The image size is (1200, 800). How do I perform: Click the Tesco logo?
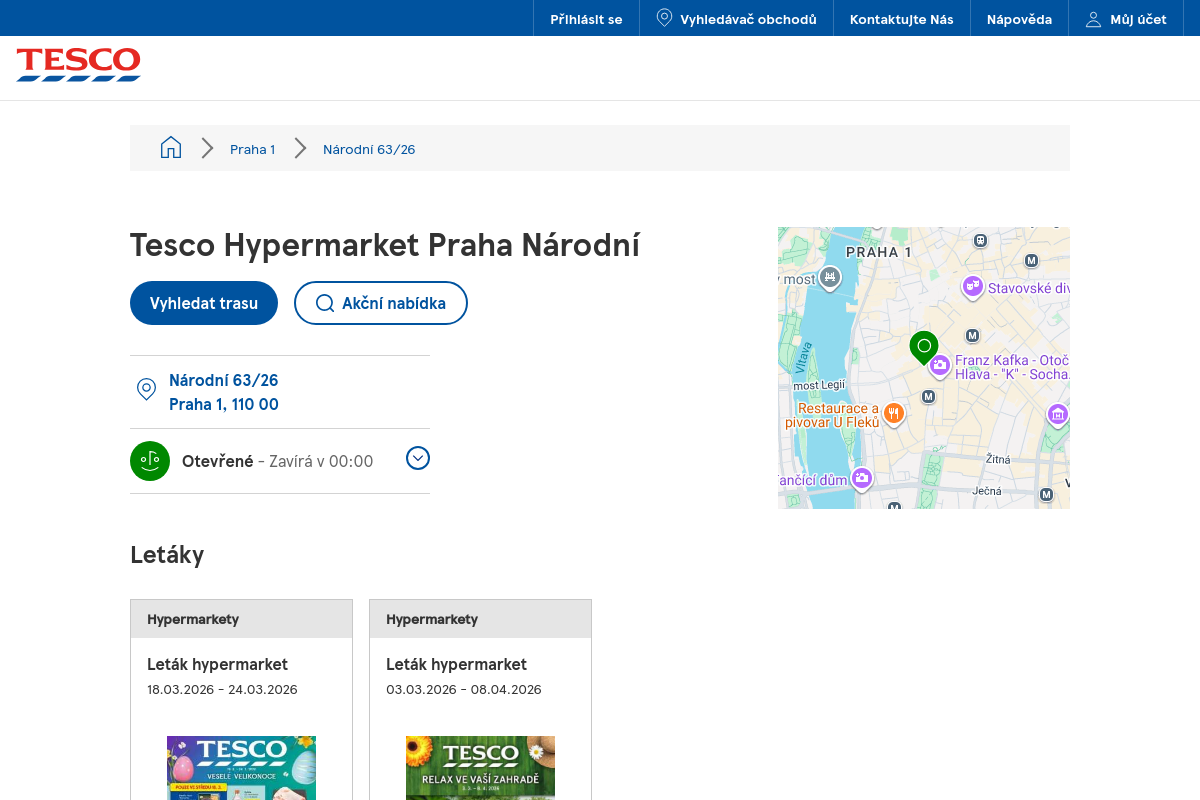pos(78,65)
